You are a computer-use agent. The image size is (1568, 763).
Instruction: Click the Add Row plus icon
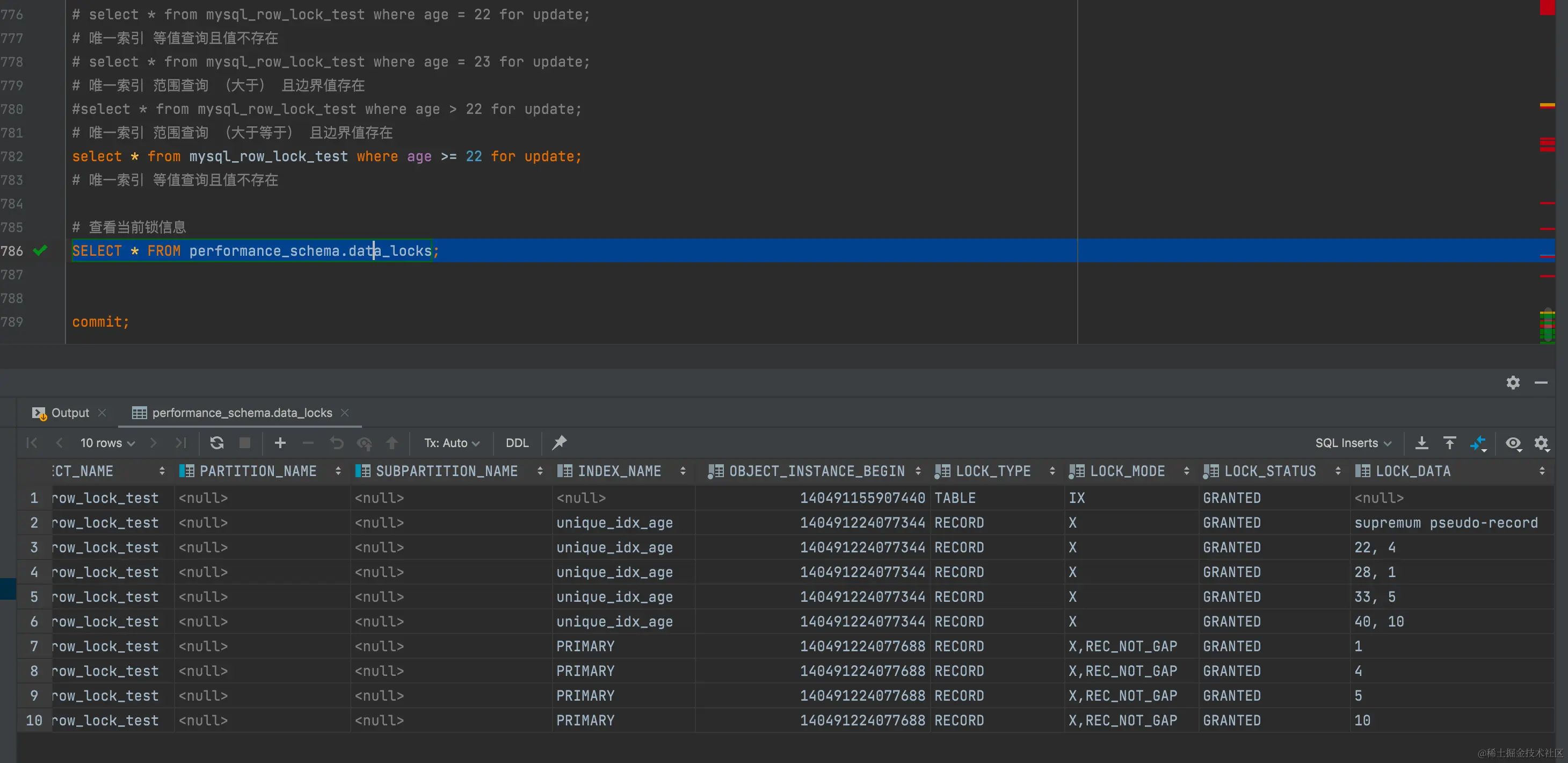tap(280, 443)
